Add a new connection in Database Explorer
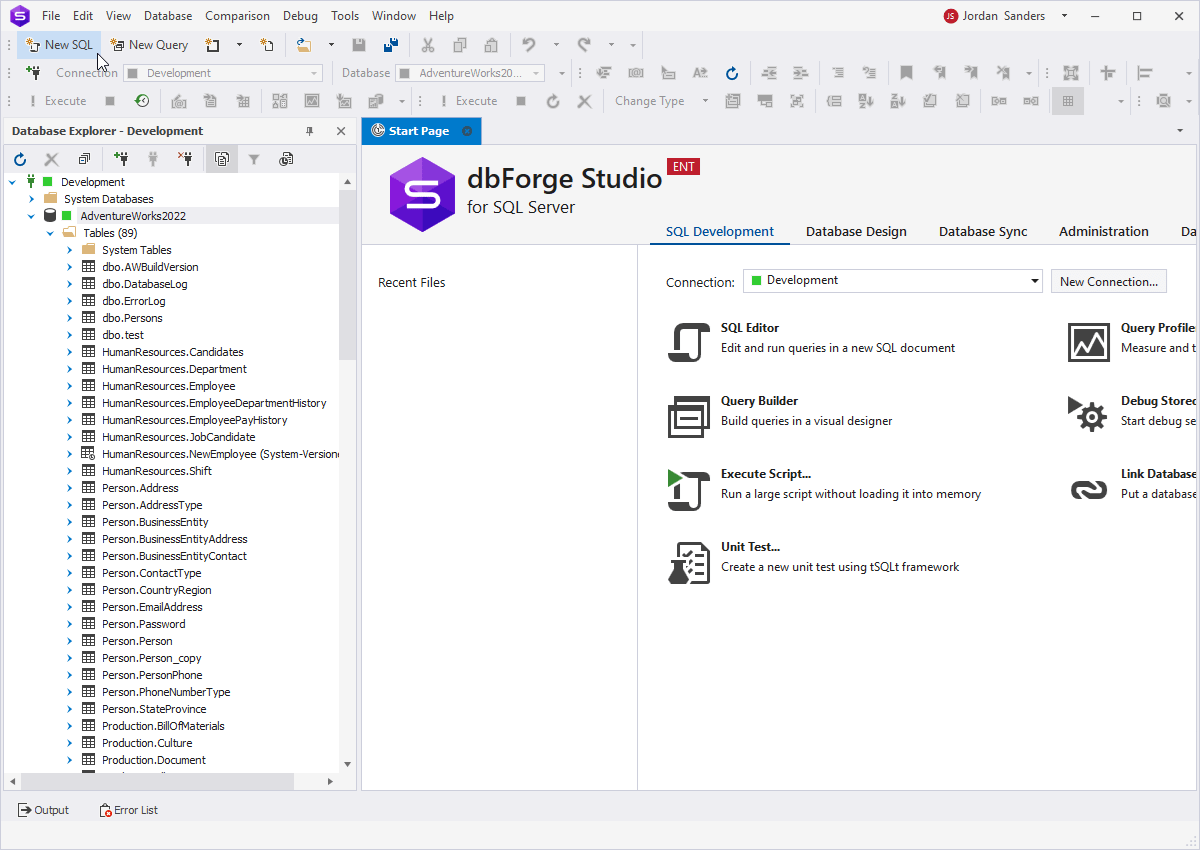 (121, 159)
